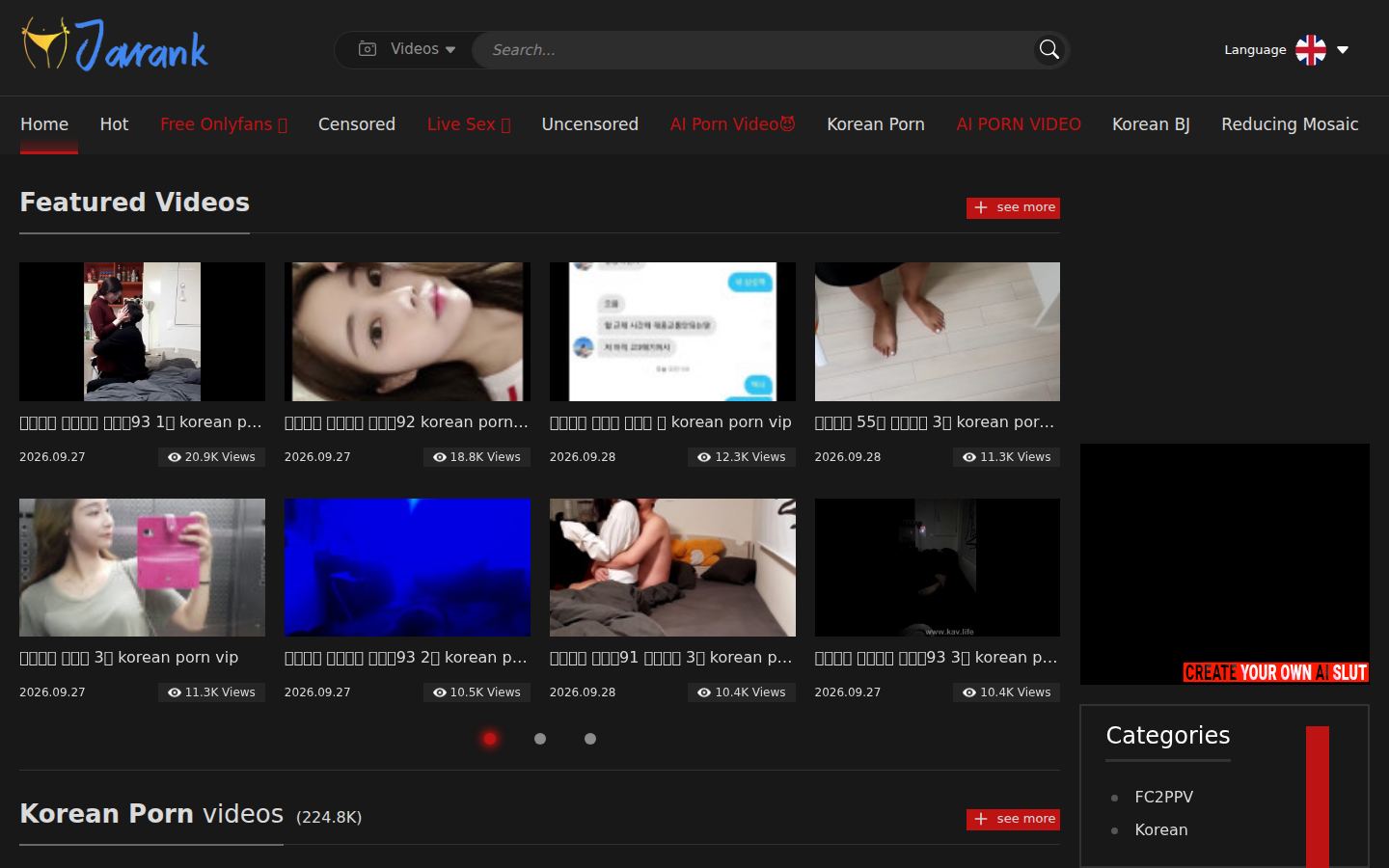1389x868 pixels.
Task: Click the eye icon beside 20.9K Views
Action: 175,457
